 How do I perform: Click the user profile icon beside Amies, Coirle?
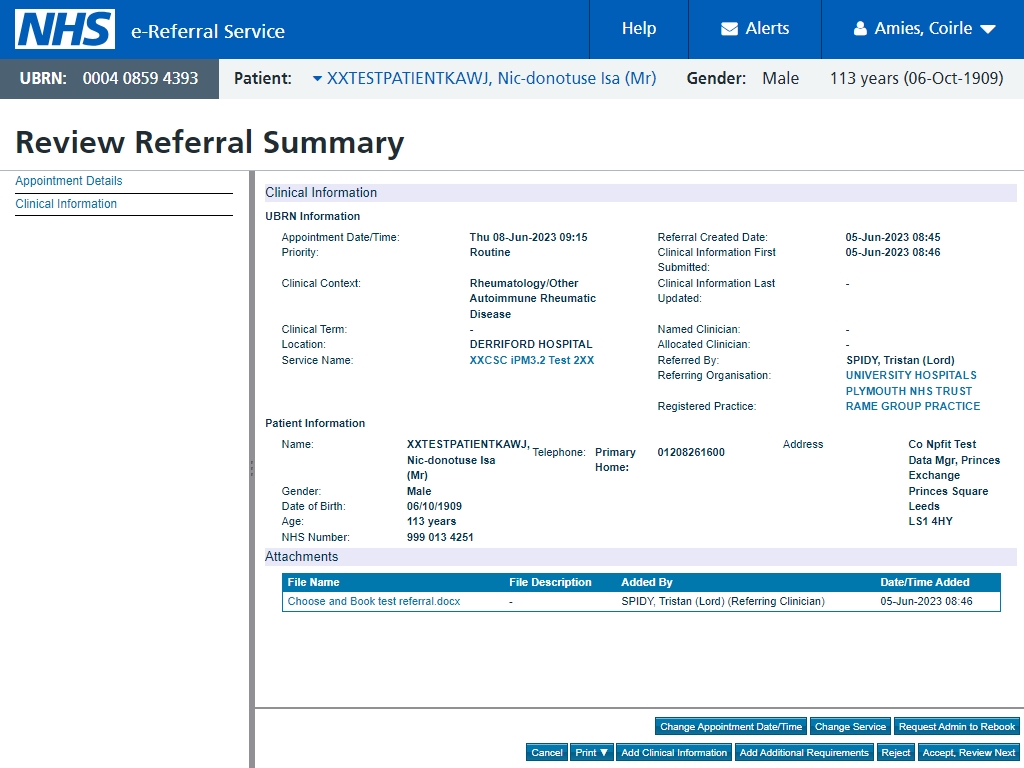[860, 29]
